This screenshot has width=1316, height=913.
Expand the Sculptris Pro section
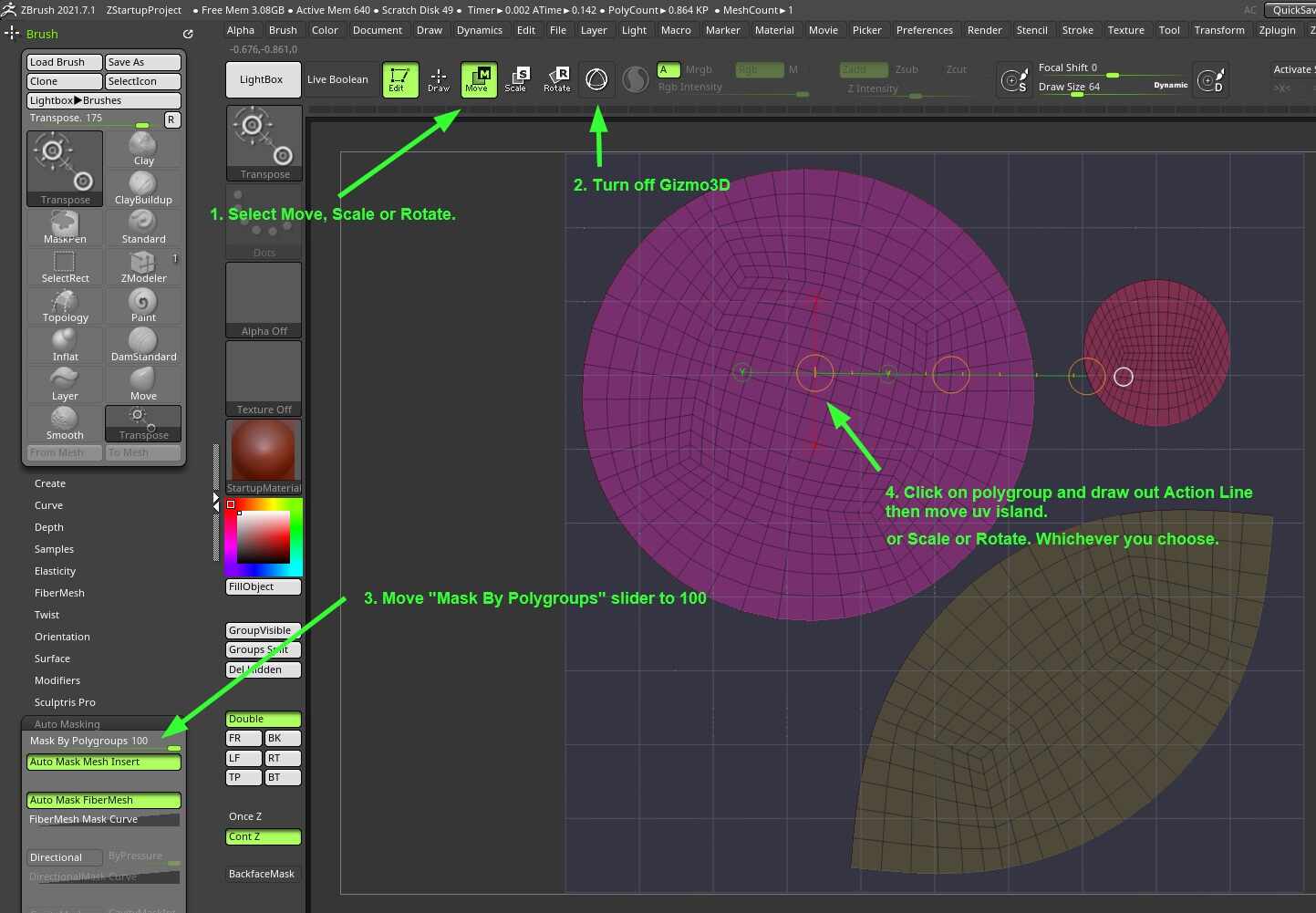(x=65, y=702)
